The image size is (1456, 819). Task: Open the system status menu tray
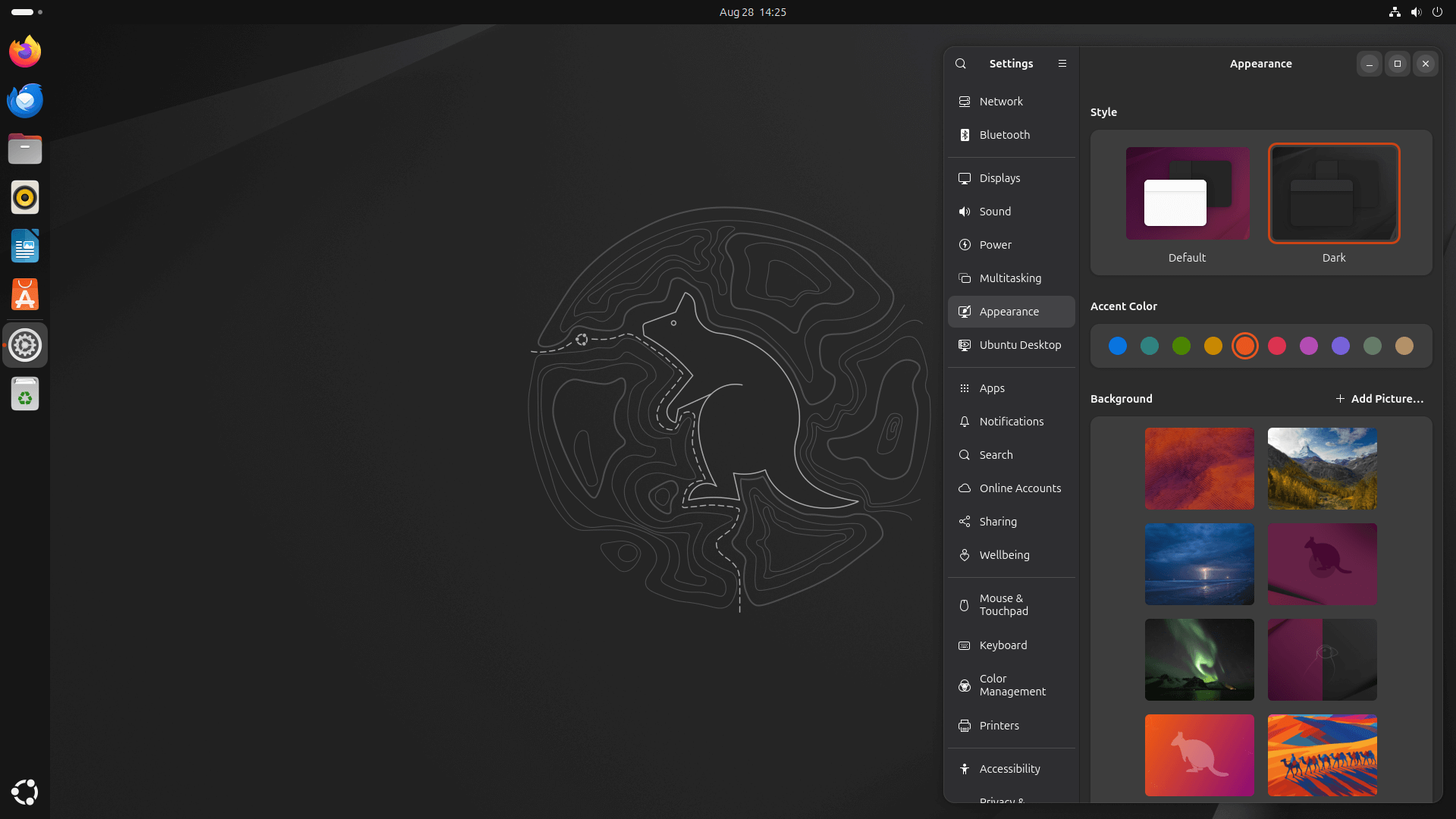pos(1415,12)
